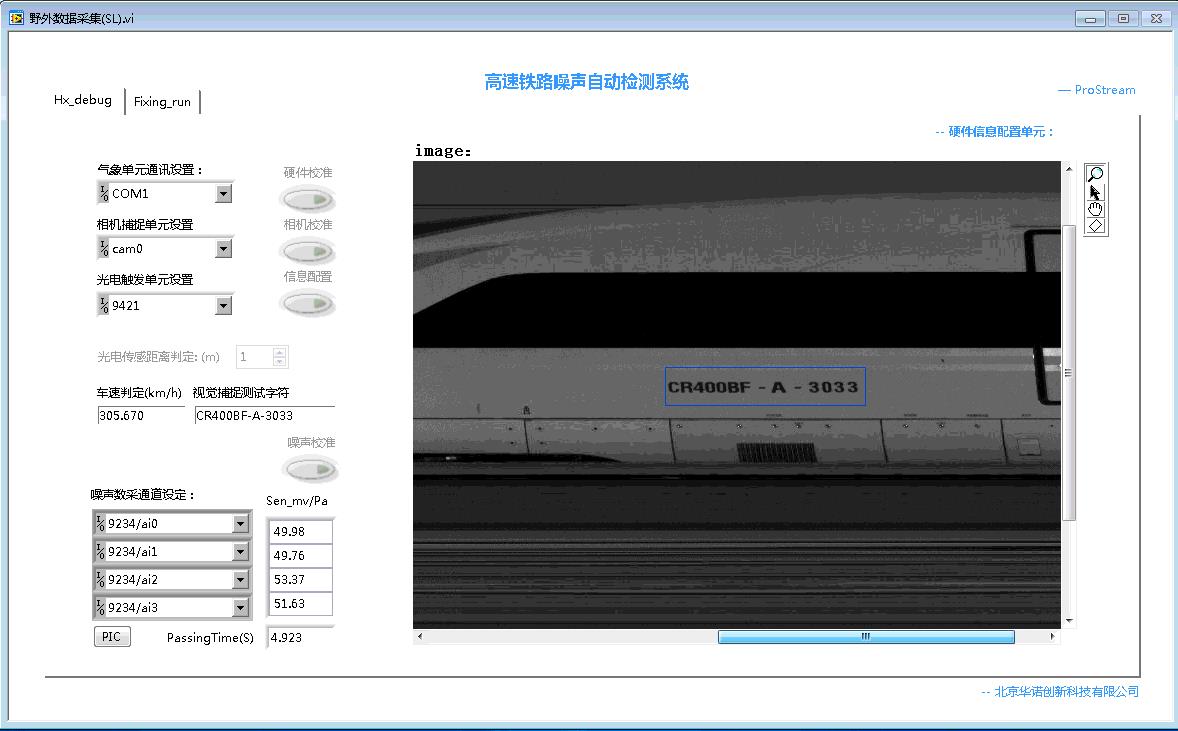The width and height of the screenshot is (1178, 731).
Task: Click the PassingTime(S) label
Action: (x=210, y=638)
